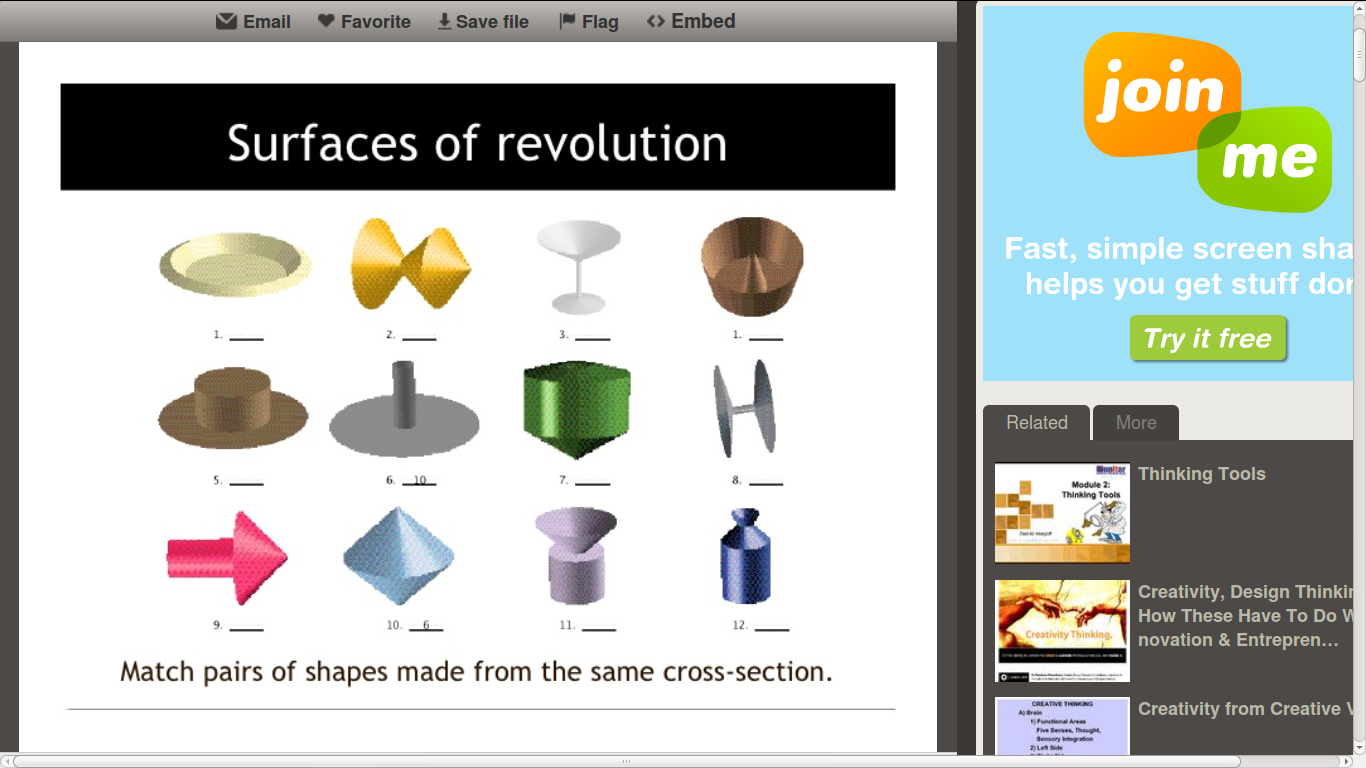Click answer blank for shape 10

pyautogui.click(x=426, y=625)
